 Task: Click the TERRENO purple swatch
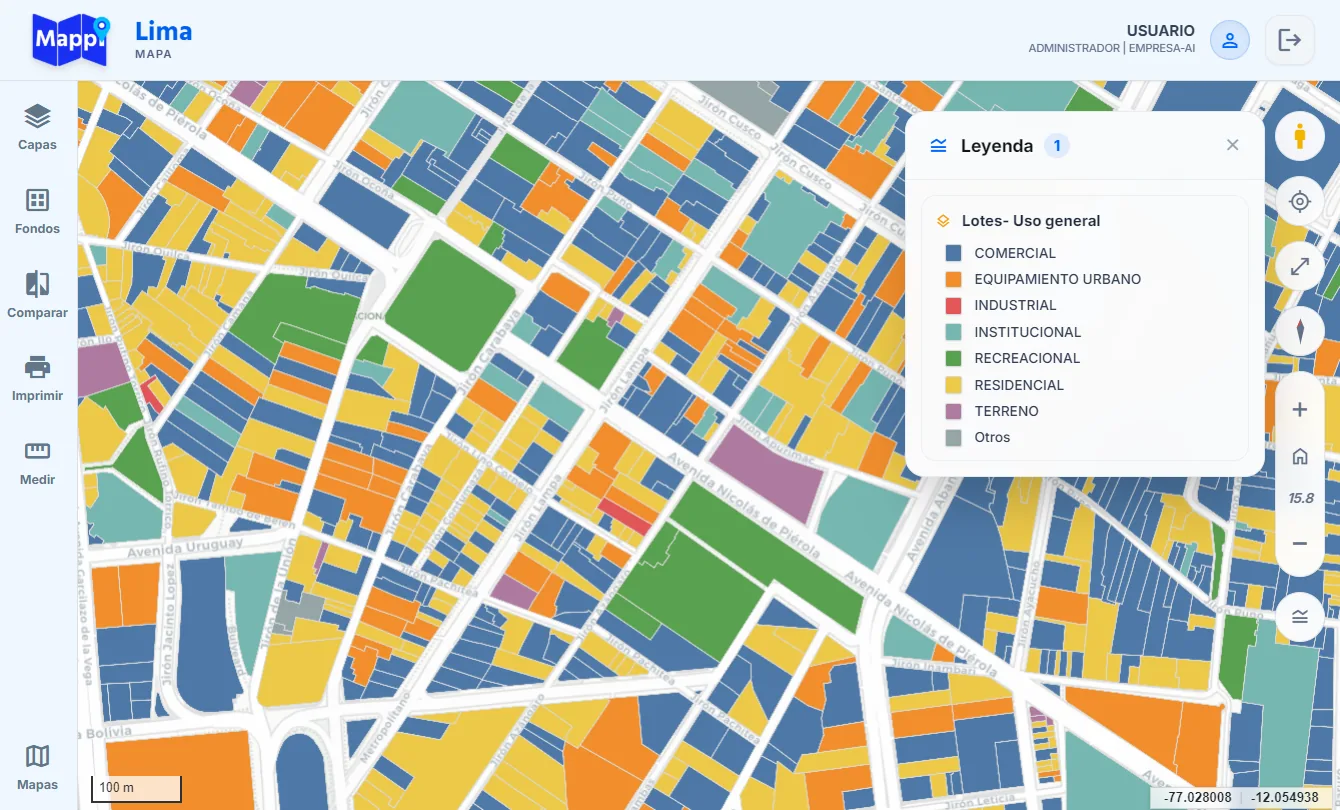point(953,411)
